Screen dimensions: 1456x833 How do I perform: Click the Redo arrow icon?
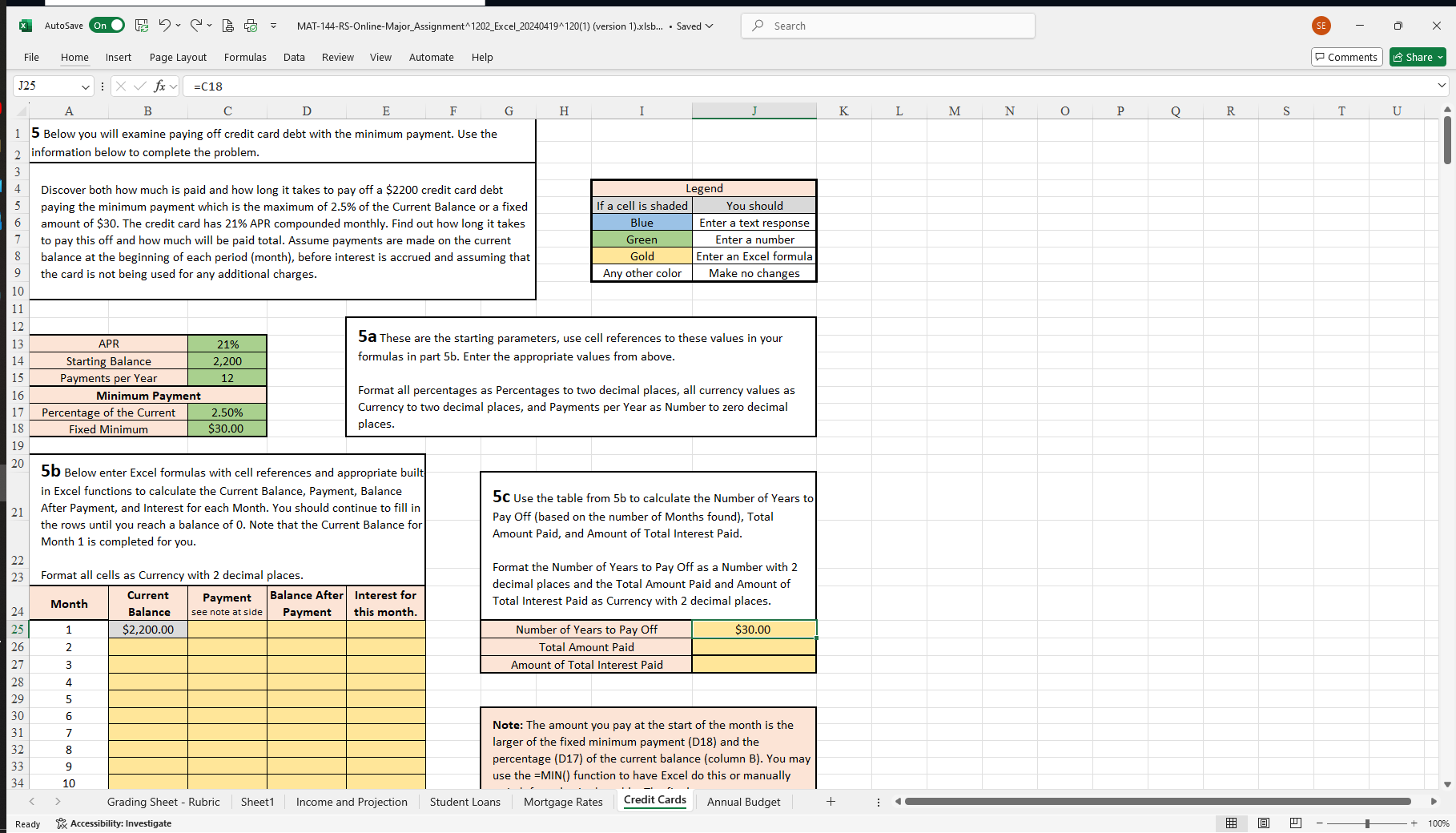[x=196, y=26]
